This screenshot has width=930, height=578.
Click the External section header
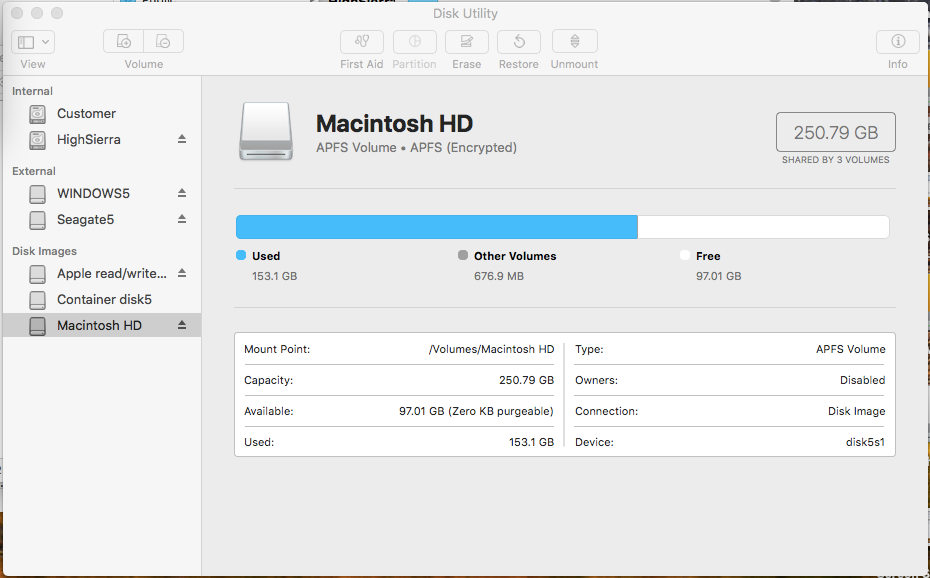34,171
